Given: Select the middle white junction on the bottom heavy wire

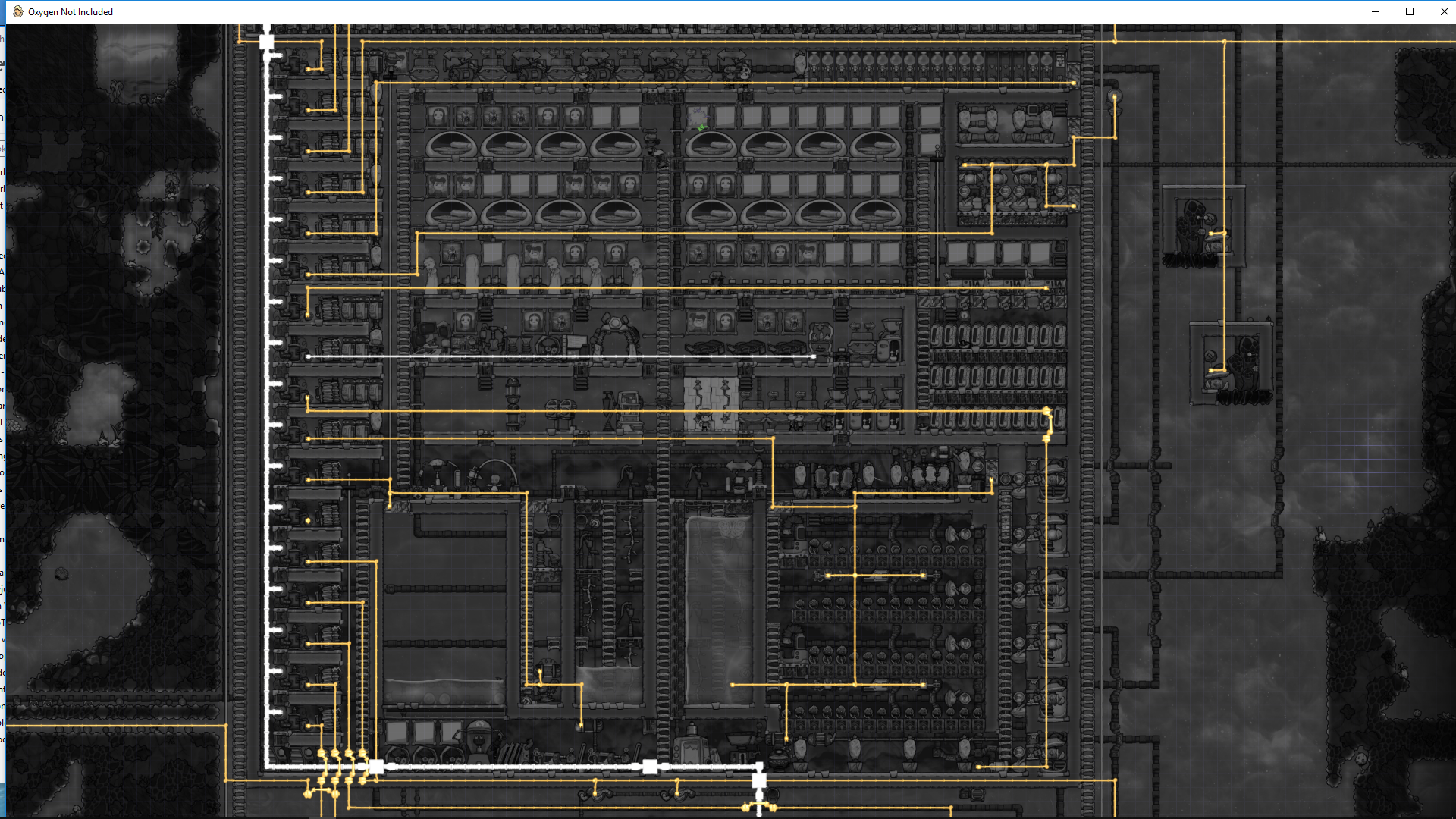Looking at the screenshot, I should [650, 767].
